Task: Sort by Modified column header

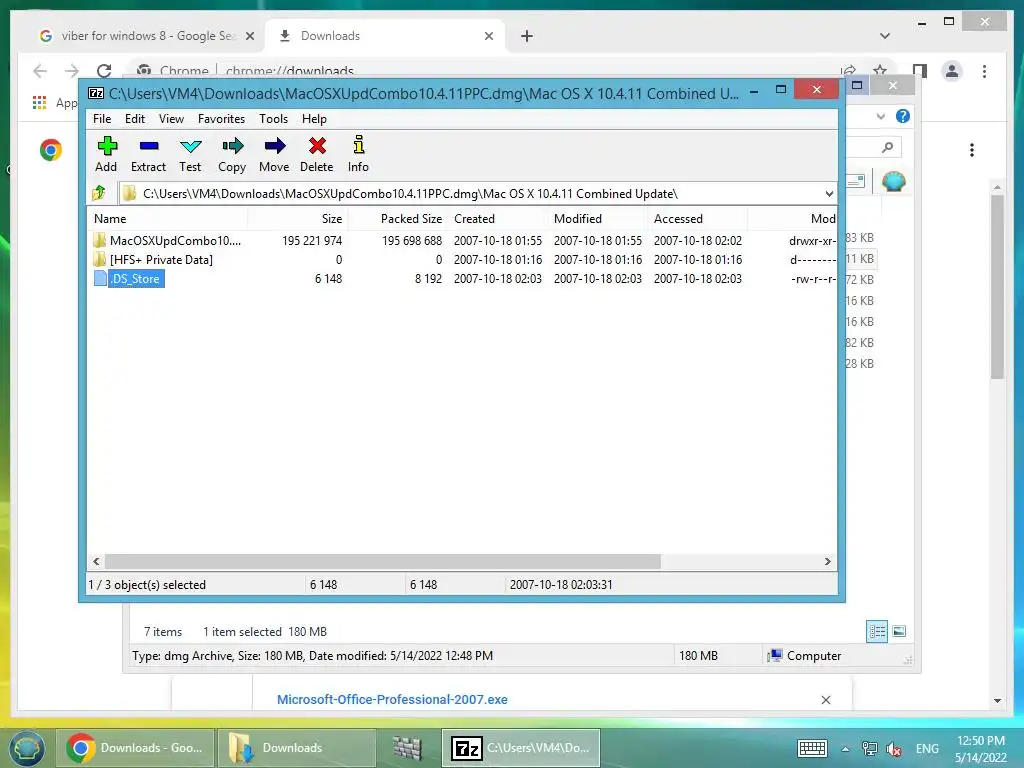Action: point(597,219)
